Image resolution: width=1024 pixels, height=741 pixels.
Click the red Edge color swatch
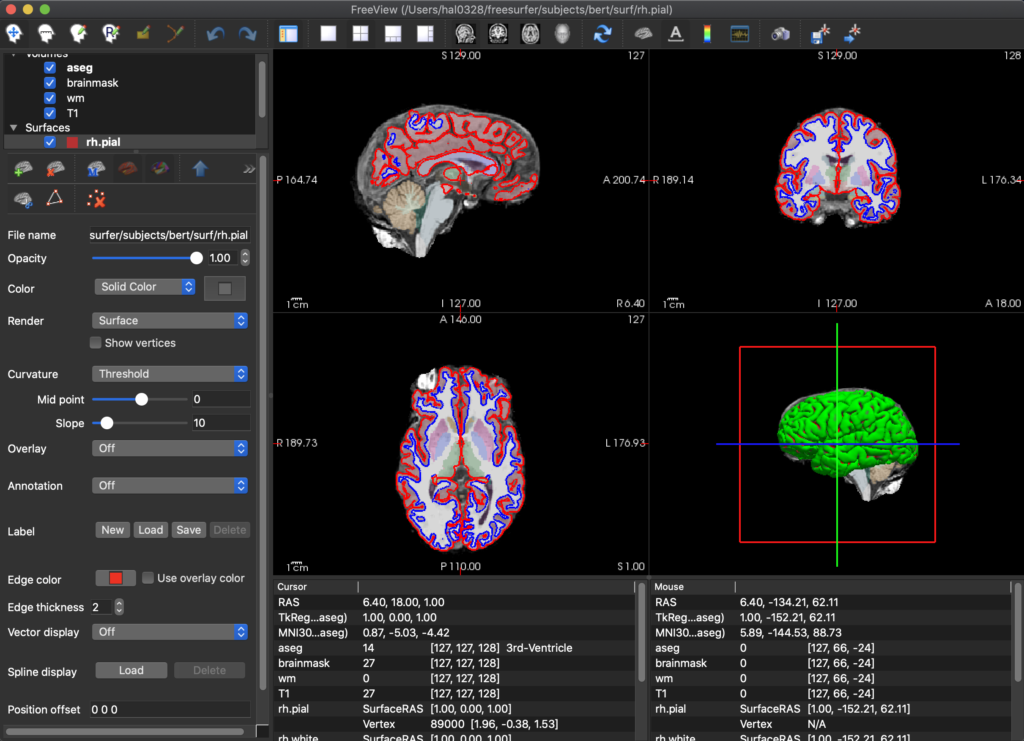click(115, 578)
